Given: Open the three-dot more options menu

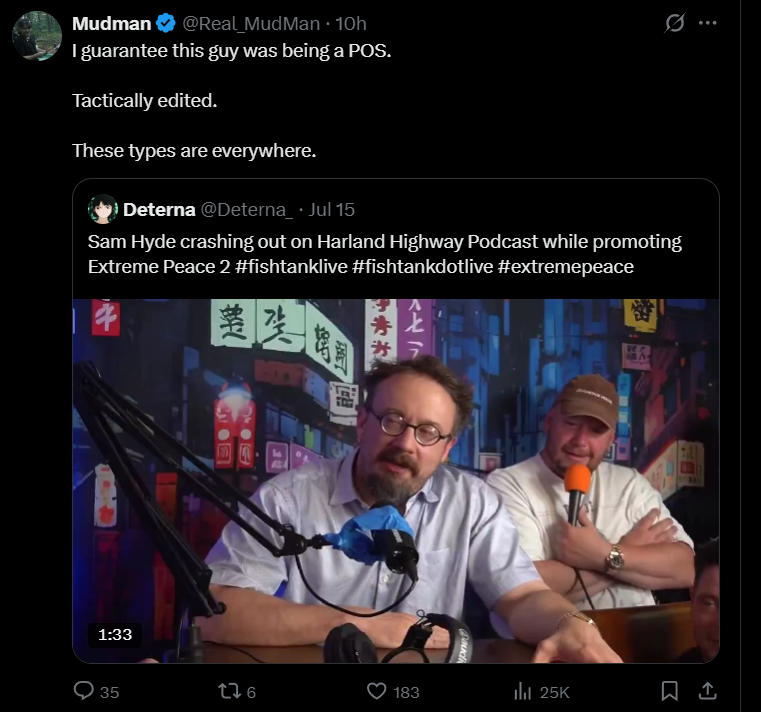Looking at the screenshot, I should (x=708, y=22).
